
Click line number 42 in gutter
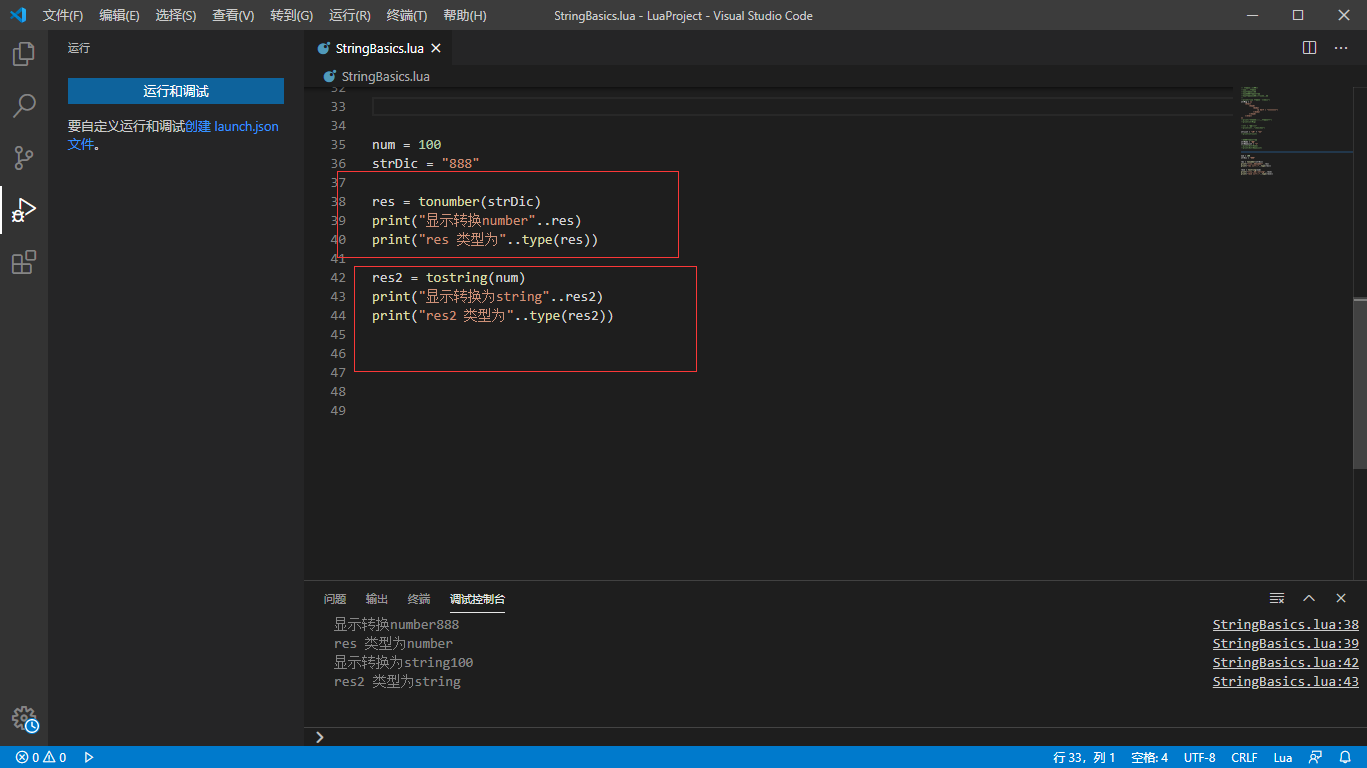(x=338, y=277)
